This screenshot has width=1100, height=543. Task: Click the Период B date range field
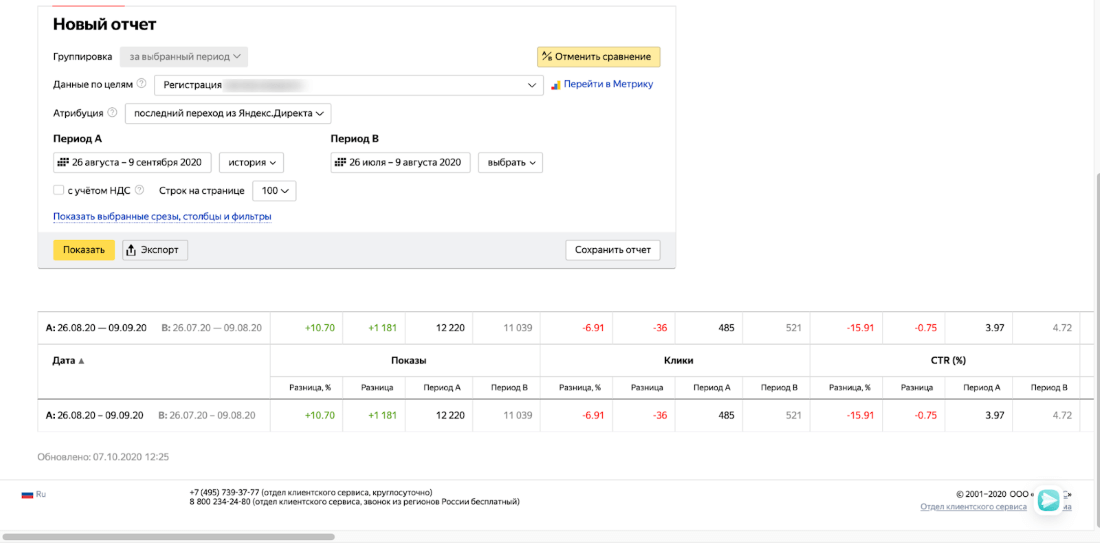click(401, 162)
